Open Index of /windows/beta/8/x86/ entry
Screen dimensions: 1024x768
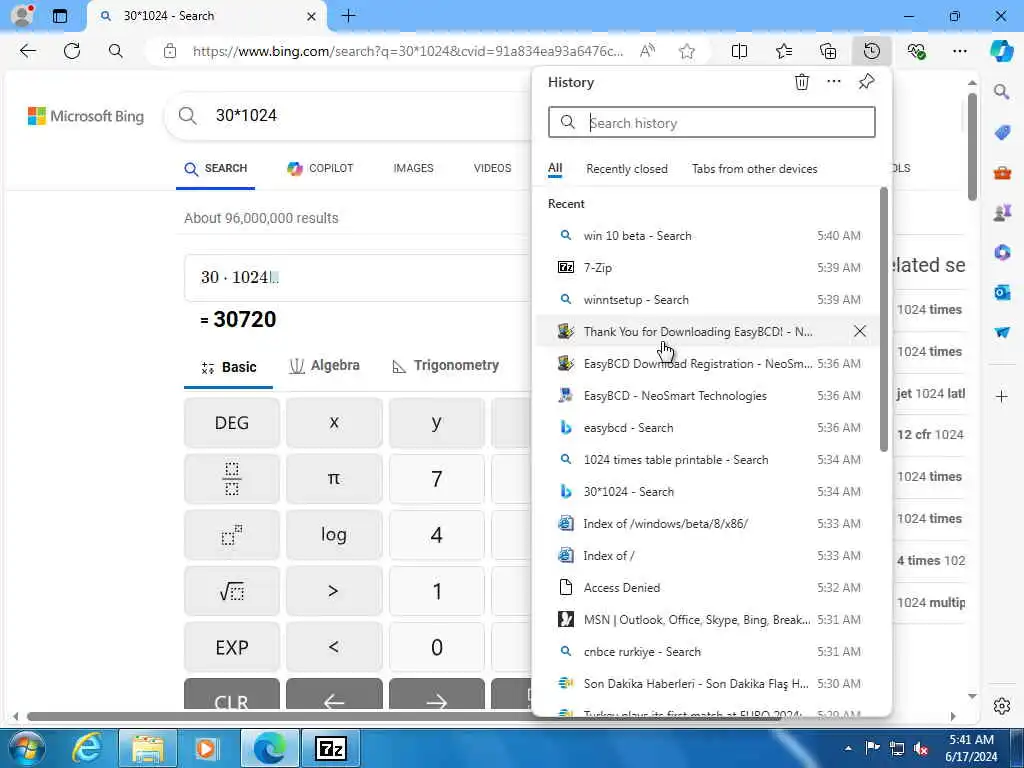point(709,524)
